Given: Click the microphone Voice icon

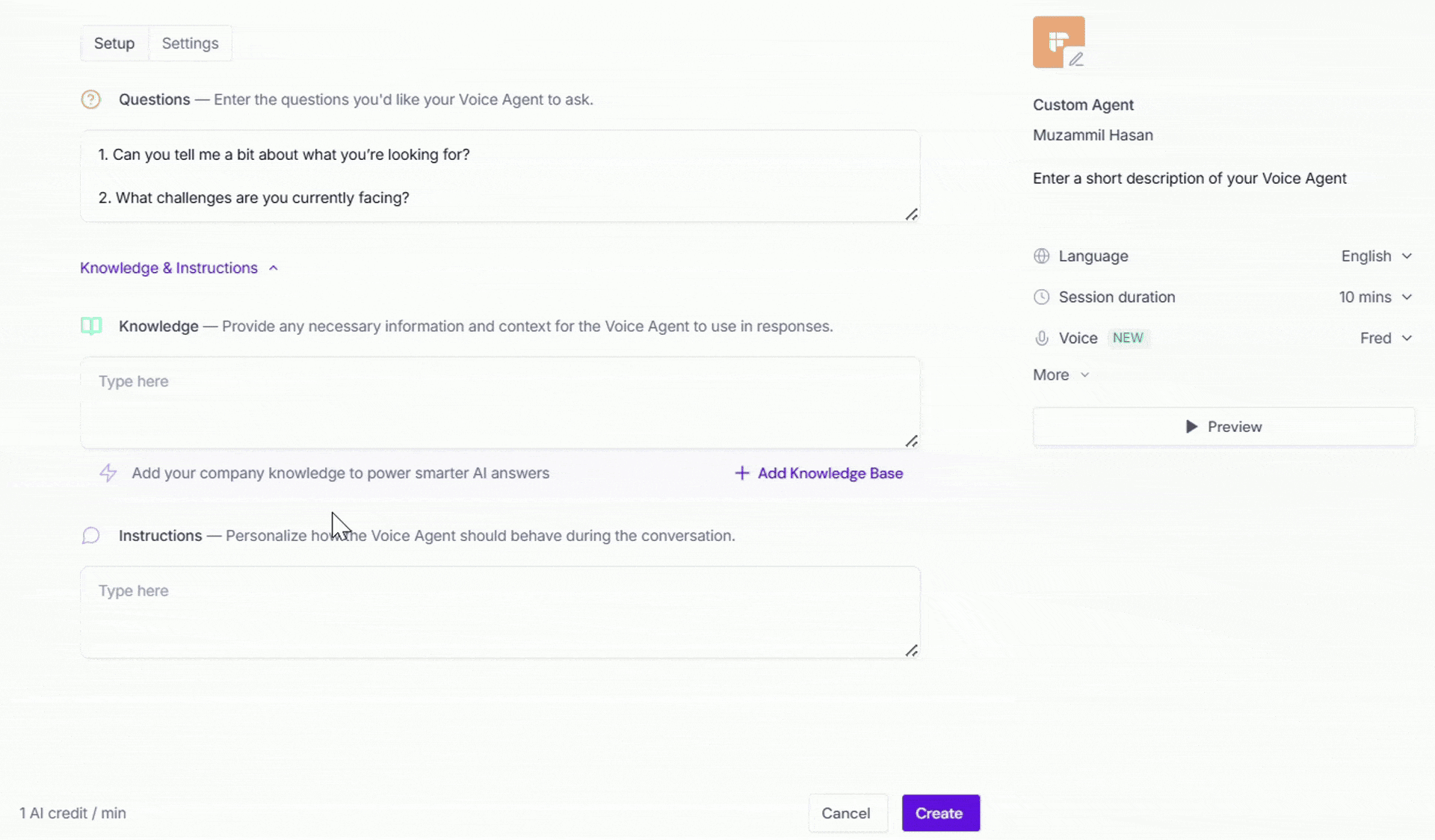Looking at the screenshot, I should pos(1041,339).
